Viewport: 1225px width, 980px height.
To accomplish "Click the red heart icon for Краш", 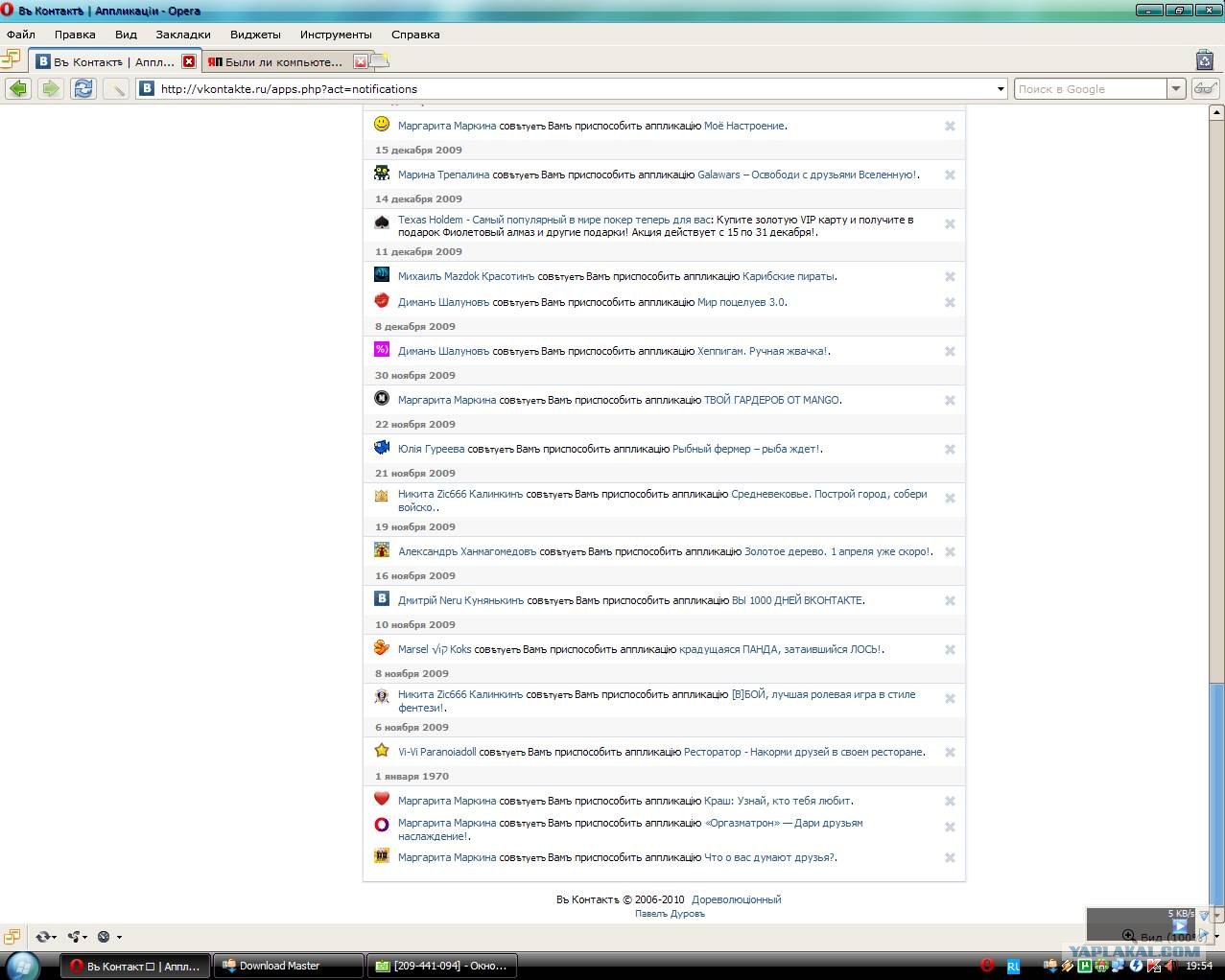I will (x=382, y=799).
